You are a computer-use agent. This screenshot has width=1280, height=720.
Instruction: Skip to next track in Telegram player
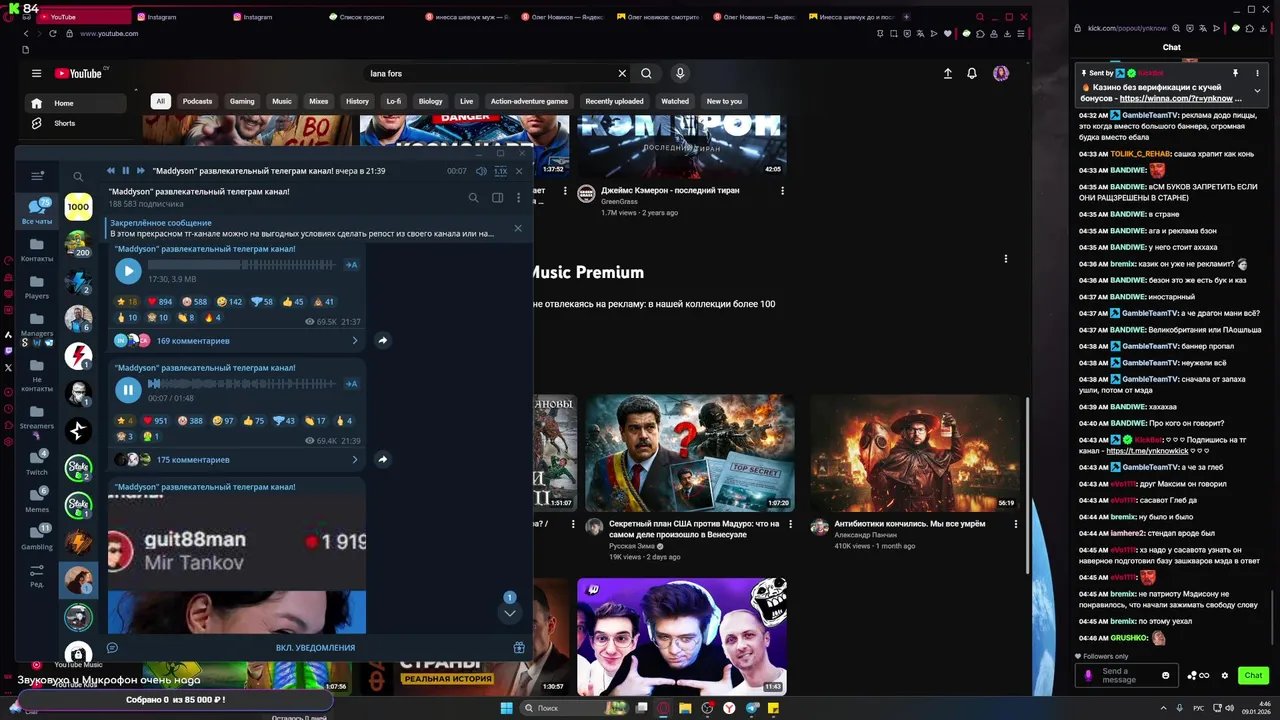141,171
